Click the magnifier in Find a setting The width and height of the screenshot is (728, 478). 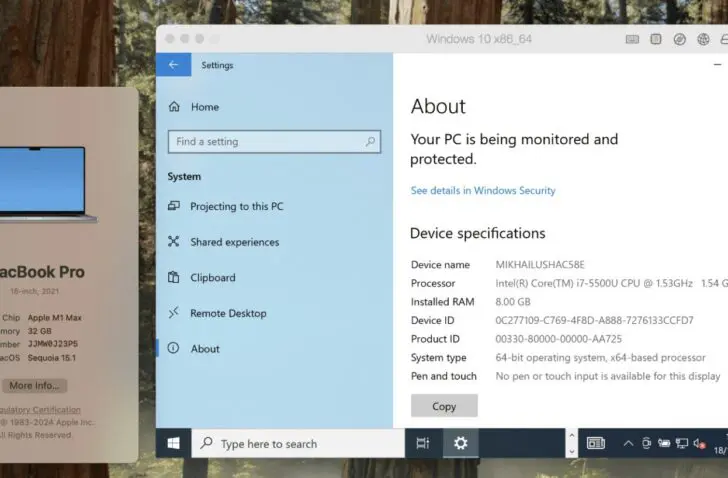click(x=370, y=142)
